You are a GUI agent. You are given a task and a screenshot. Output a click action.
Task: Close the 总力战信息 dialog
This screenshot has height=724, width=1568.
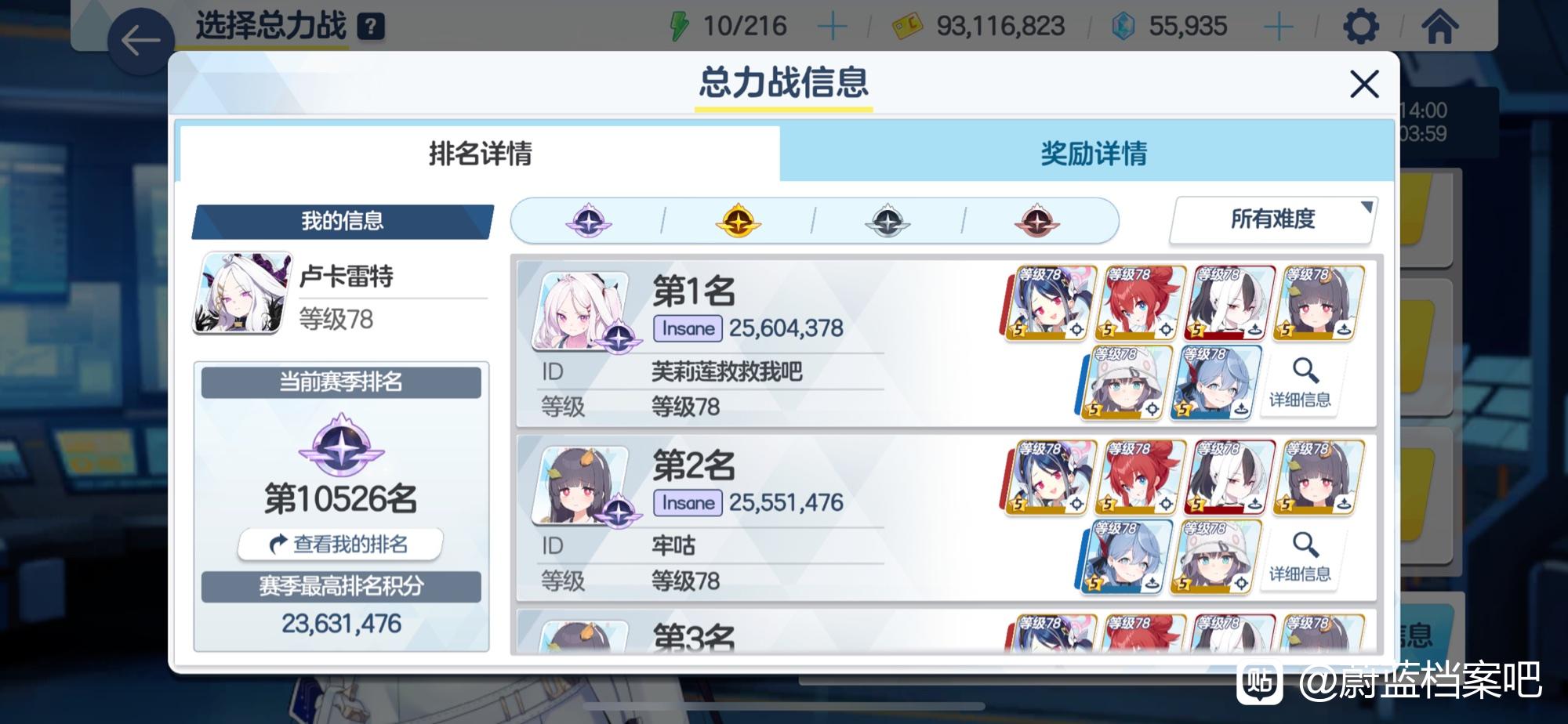click(x=1364, y=84)
